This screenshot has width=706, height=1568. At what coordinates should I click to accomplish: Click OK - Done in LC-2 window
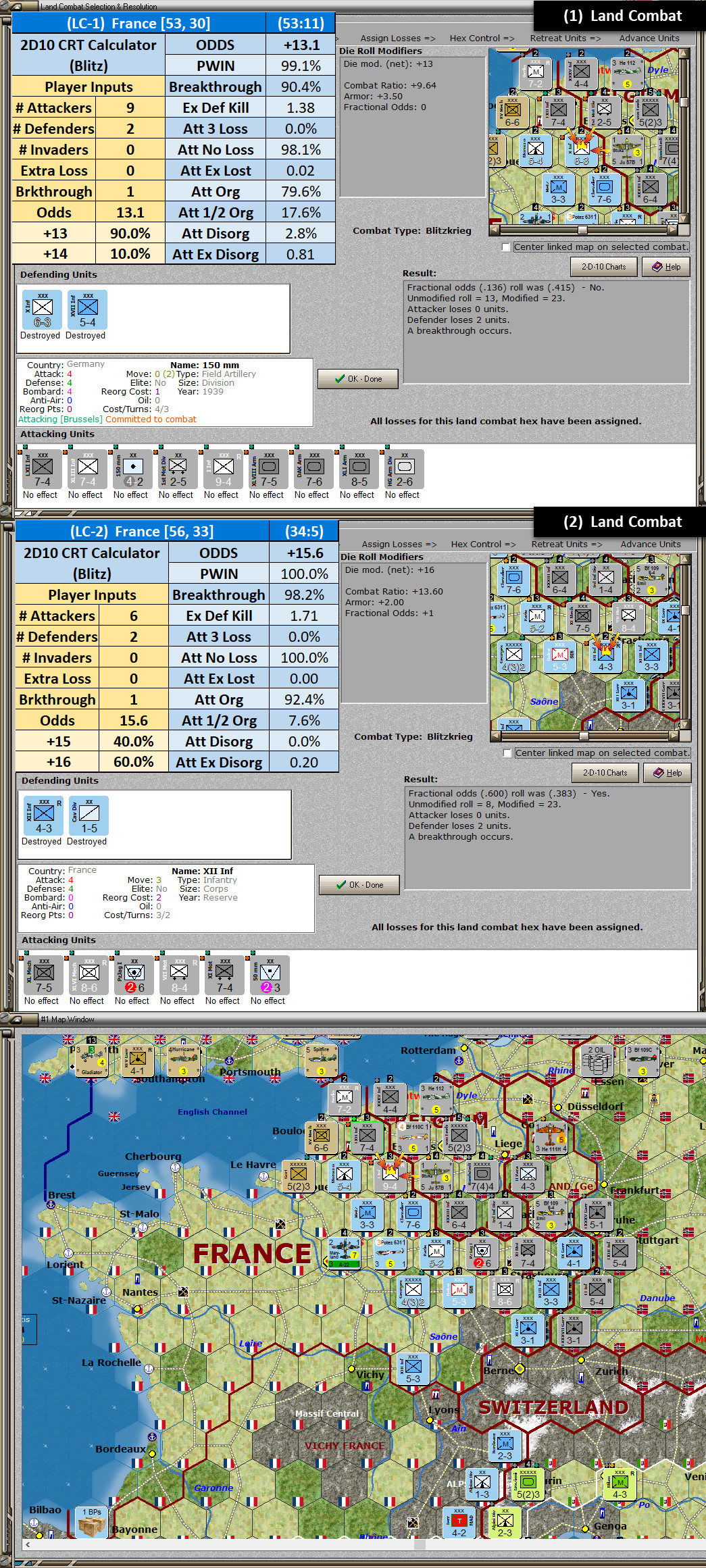point(359,885)
